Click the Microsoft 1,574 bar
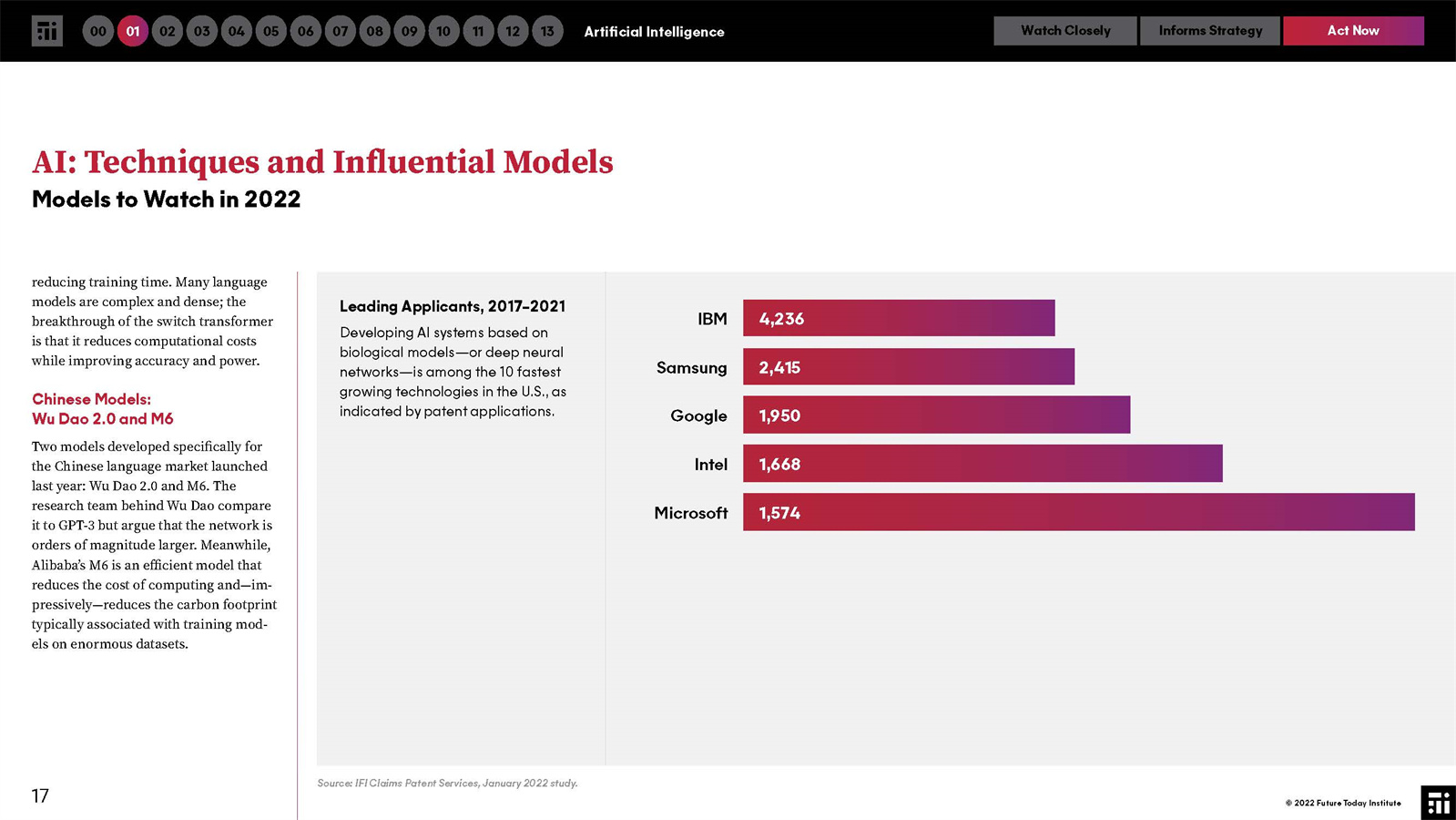This screenshot has width=1456, height=820. pyautogui.click(x=1078, y=512)
